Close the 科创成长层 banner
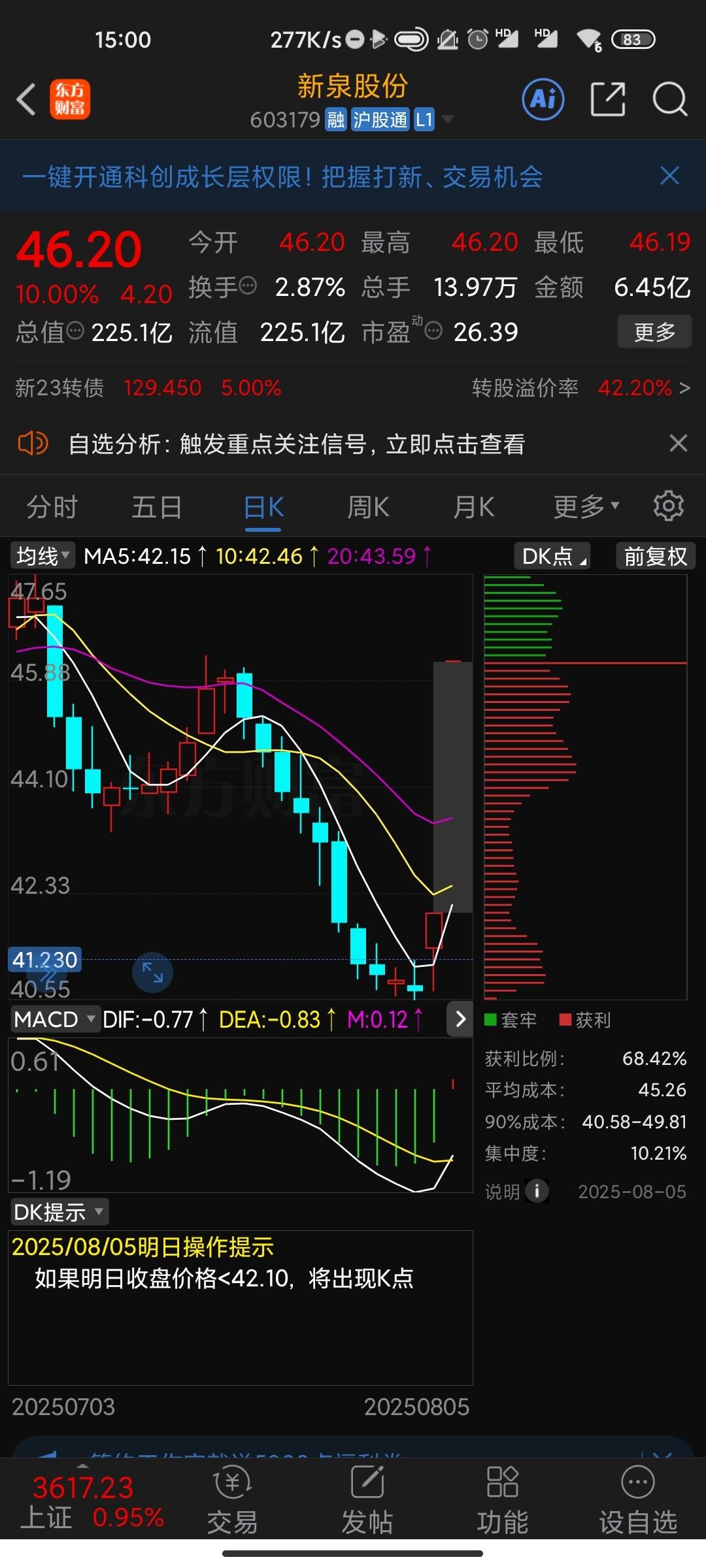The width and height of the screenshot is (706, 1568). [670, 176]
